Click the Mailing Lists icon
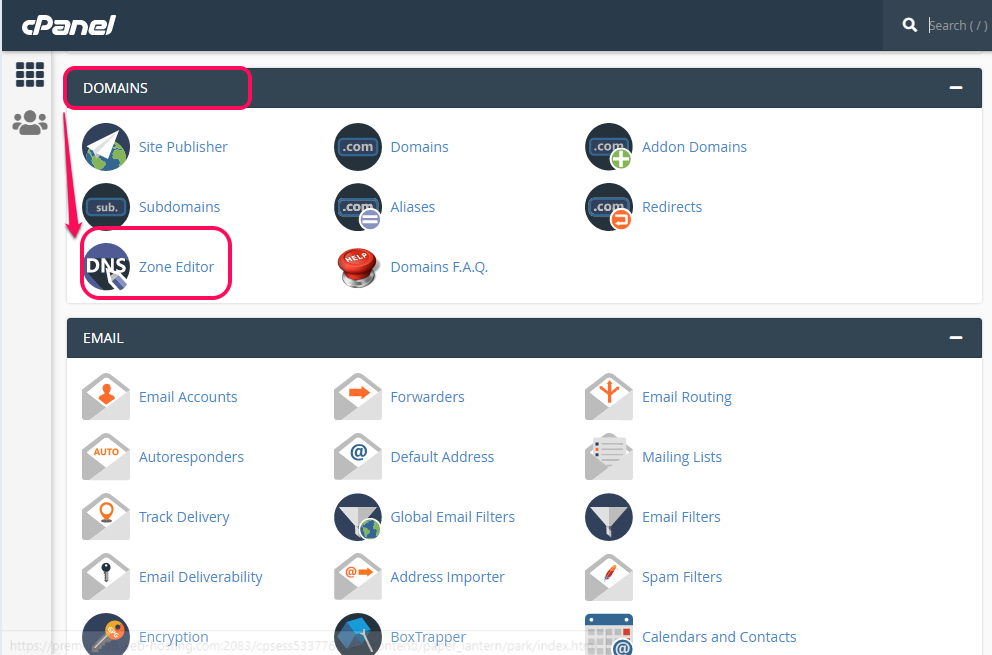 tap(609, 457)
